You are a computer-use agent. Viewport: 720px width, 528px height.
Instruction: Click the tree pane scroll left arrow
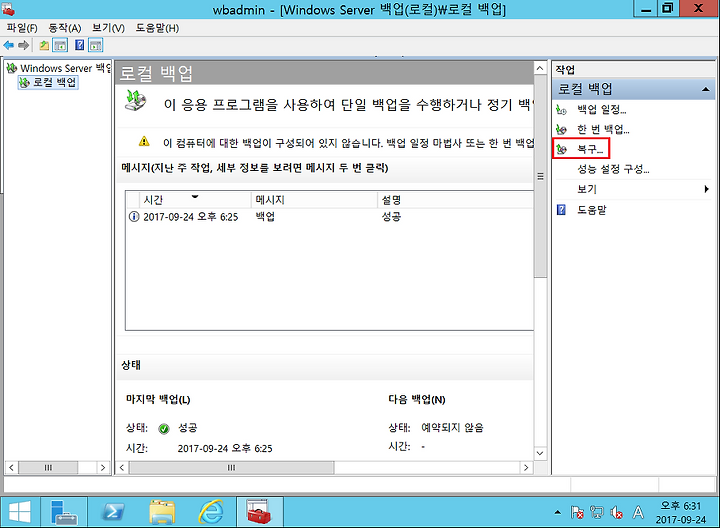tap(11, 468)
